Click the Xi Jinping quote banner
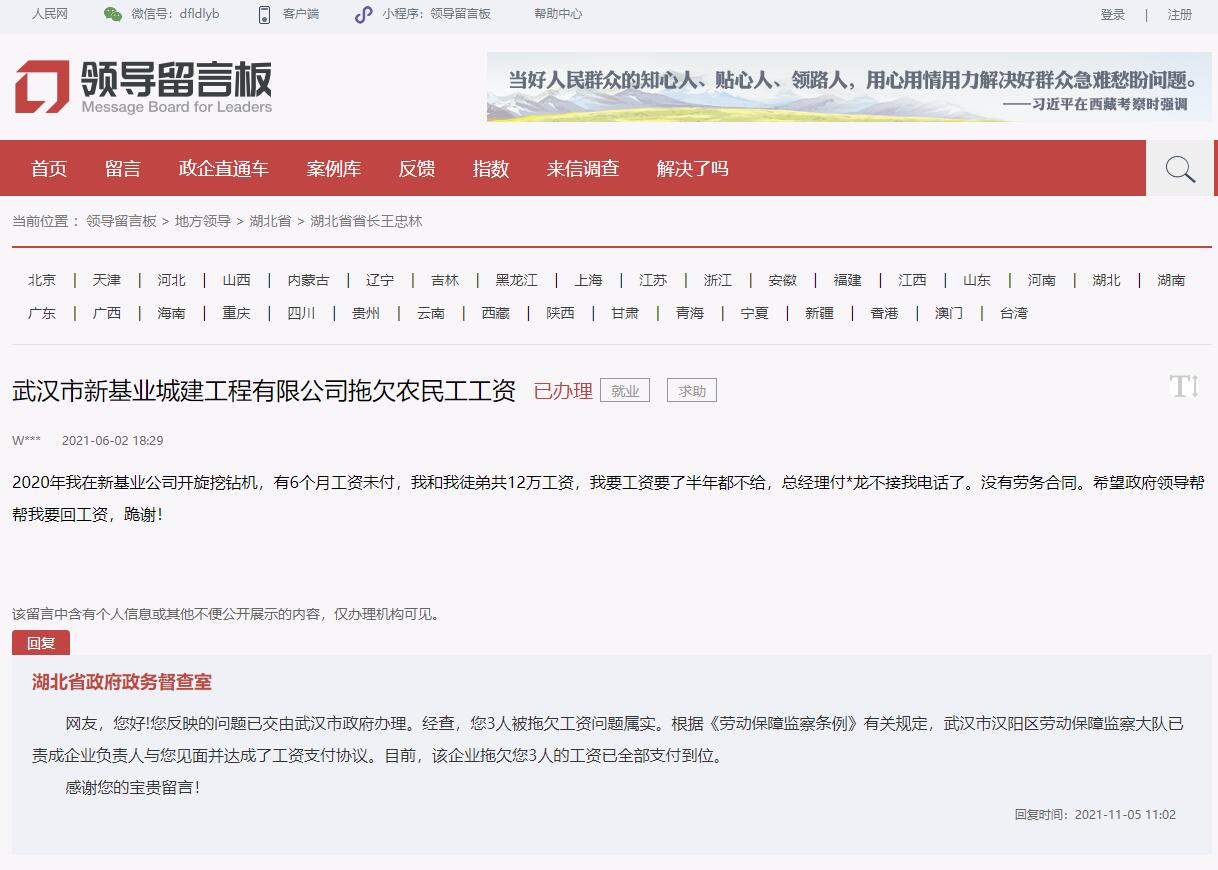 pos(848,87)
